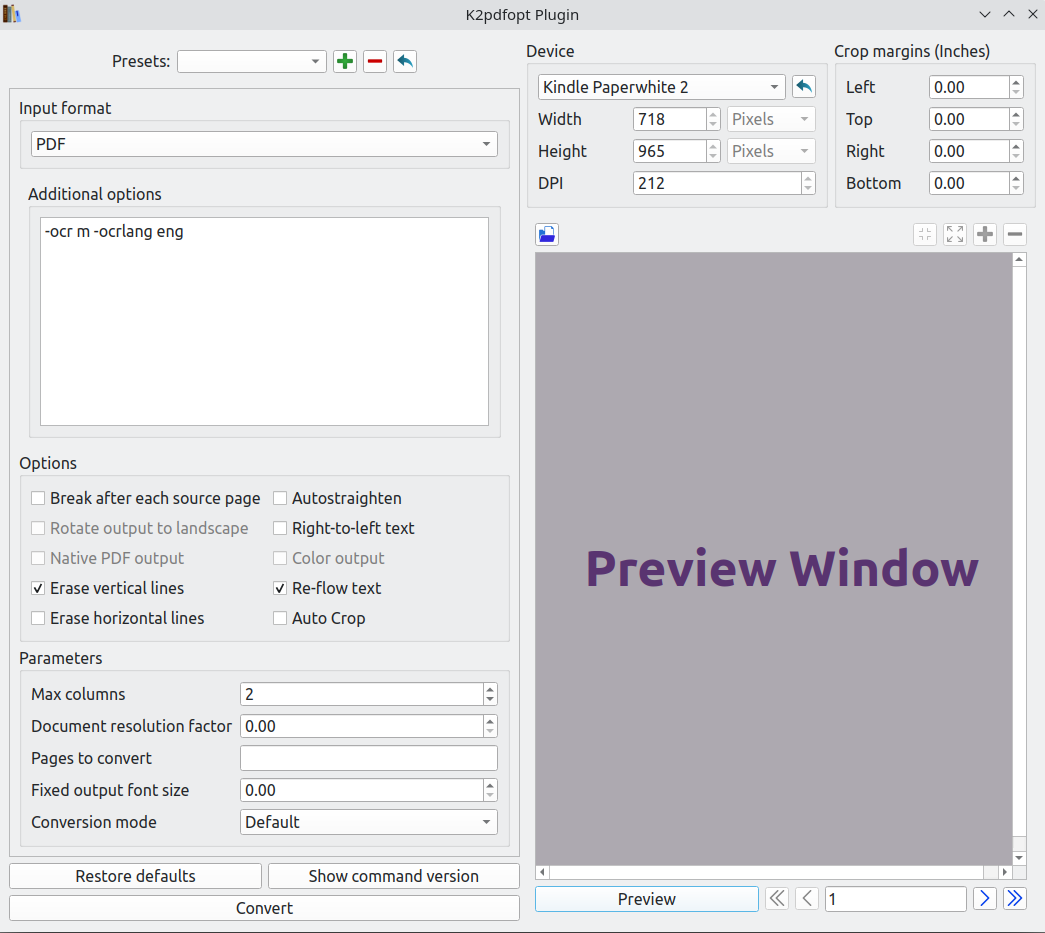Jump to first preview page
This screenshot has width=1045, height=933.
[x=777, y=898]
